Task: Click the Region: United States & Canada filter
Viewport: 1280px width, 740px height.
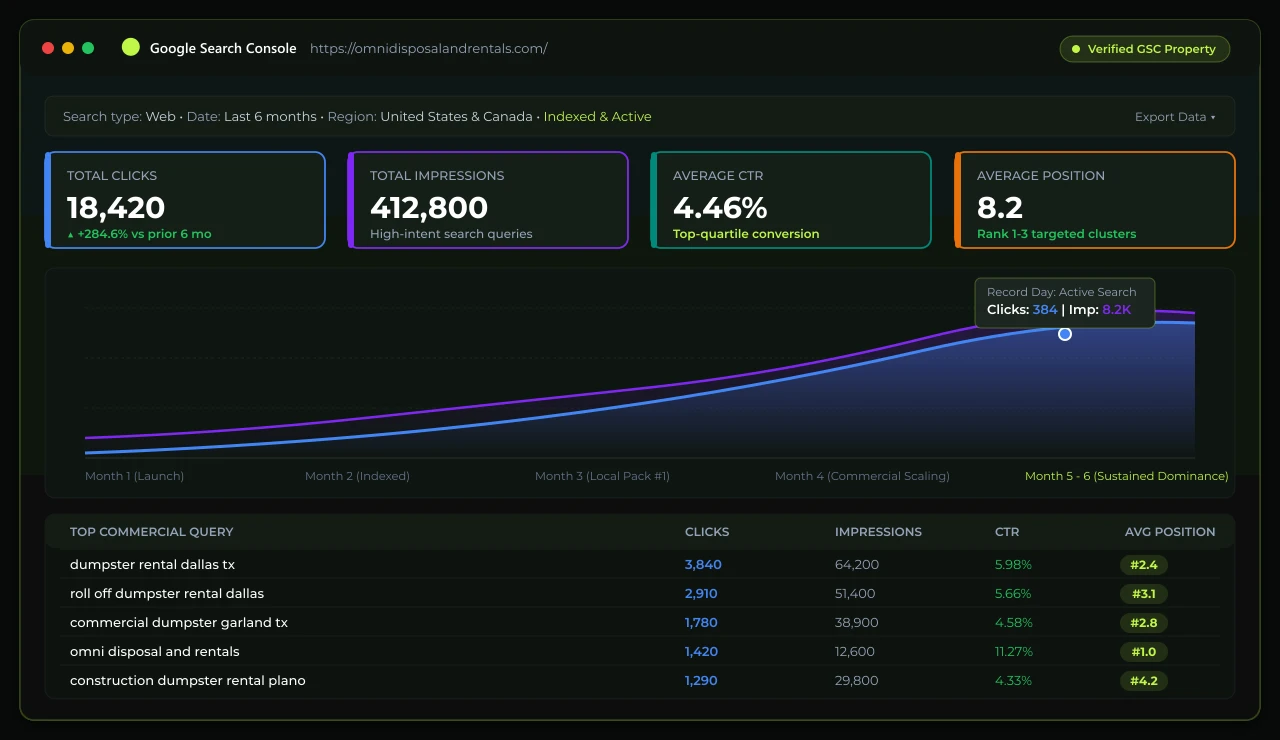Action: (430, 117)
